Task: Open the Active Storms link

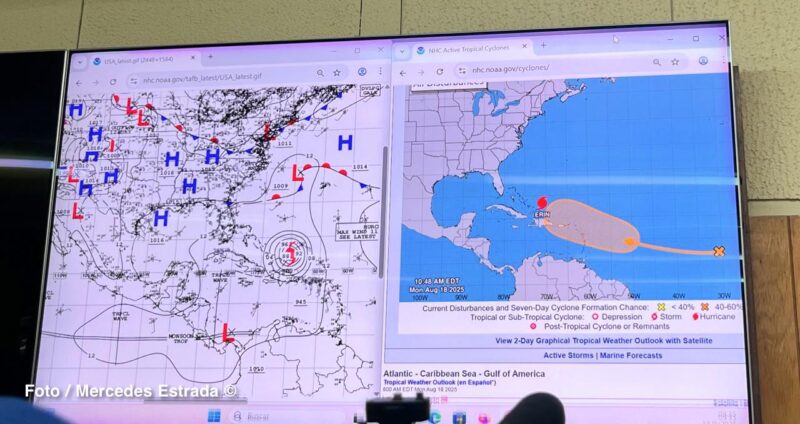Action: pos(567,355)
